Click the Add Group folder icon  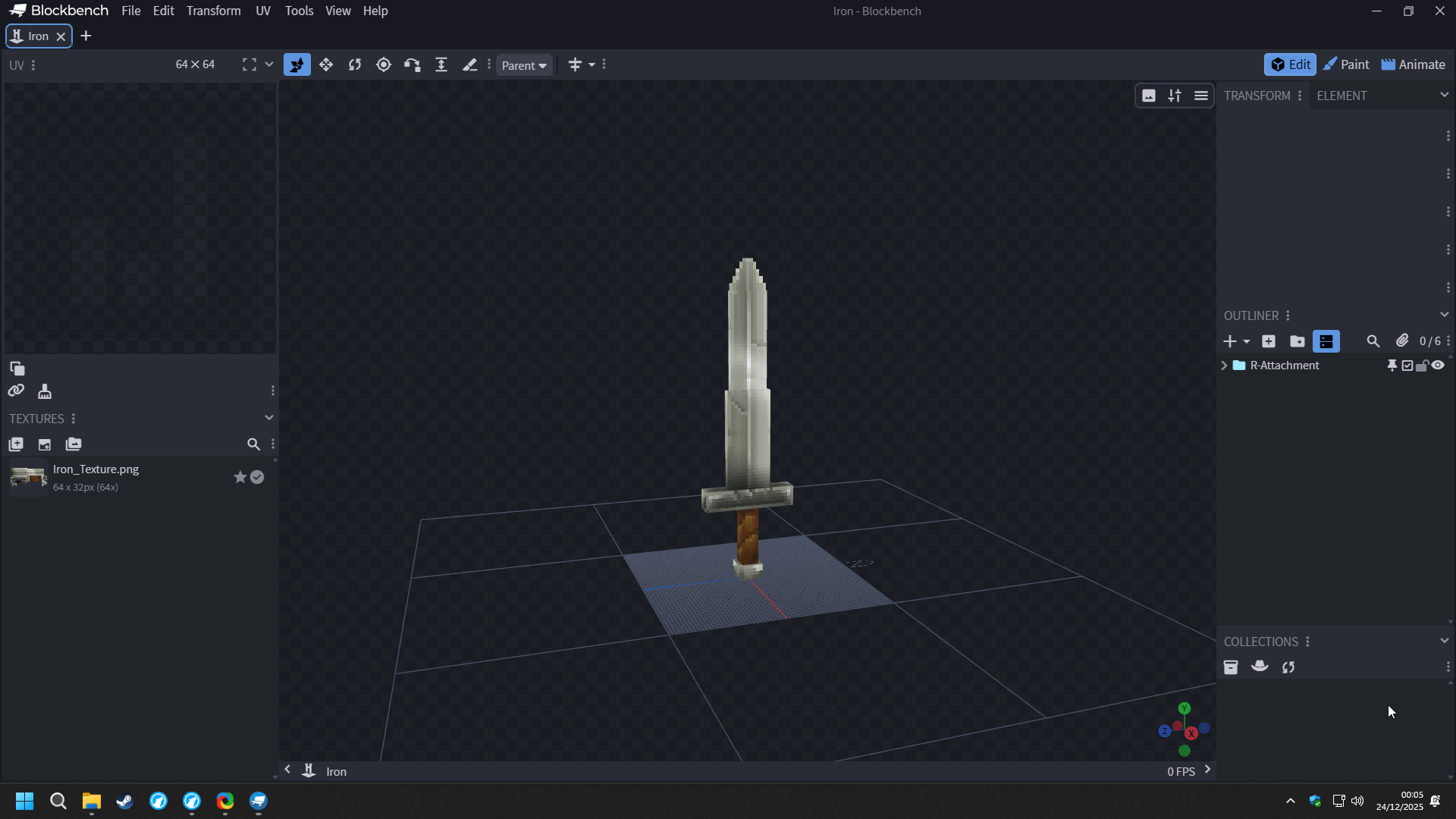click(1298, 341)
